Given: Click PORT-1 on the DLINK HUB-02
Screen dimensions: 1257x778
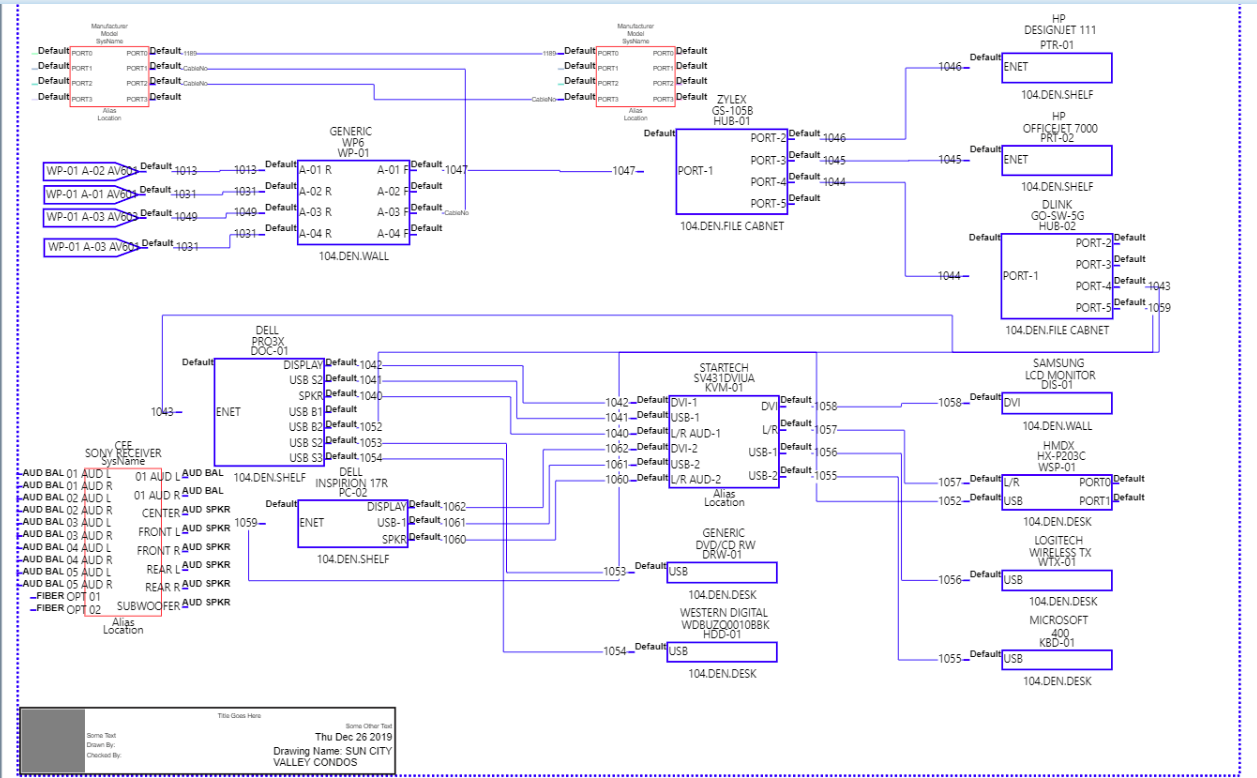Looking at the screenshot, I should (x=1021, y=276).
